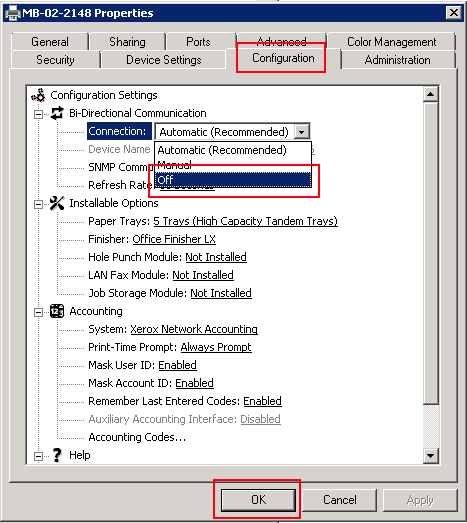The image size is (467, 523).
Task: Open the Office Finisher LX finisher link
Action: (174, 239)
